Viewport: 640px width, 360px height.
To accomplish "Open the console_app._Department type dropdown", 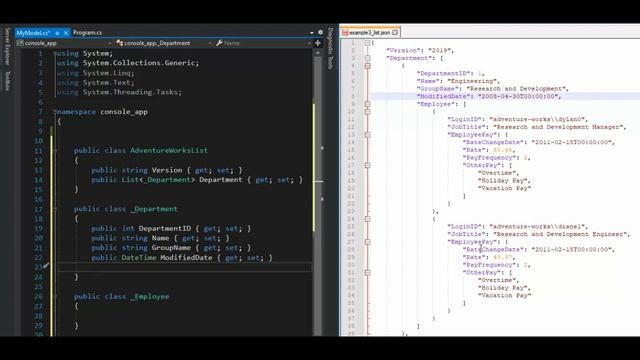I will (163, 43).
